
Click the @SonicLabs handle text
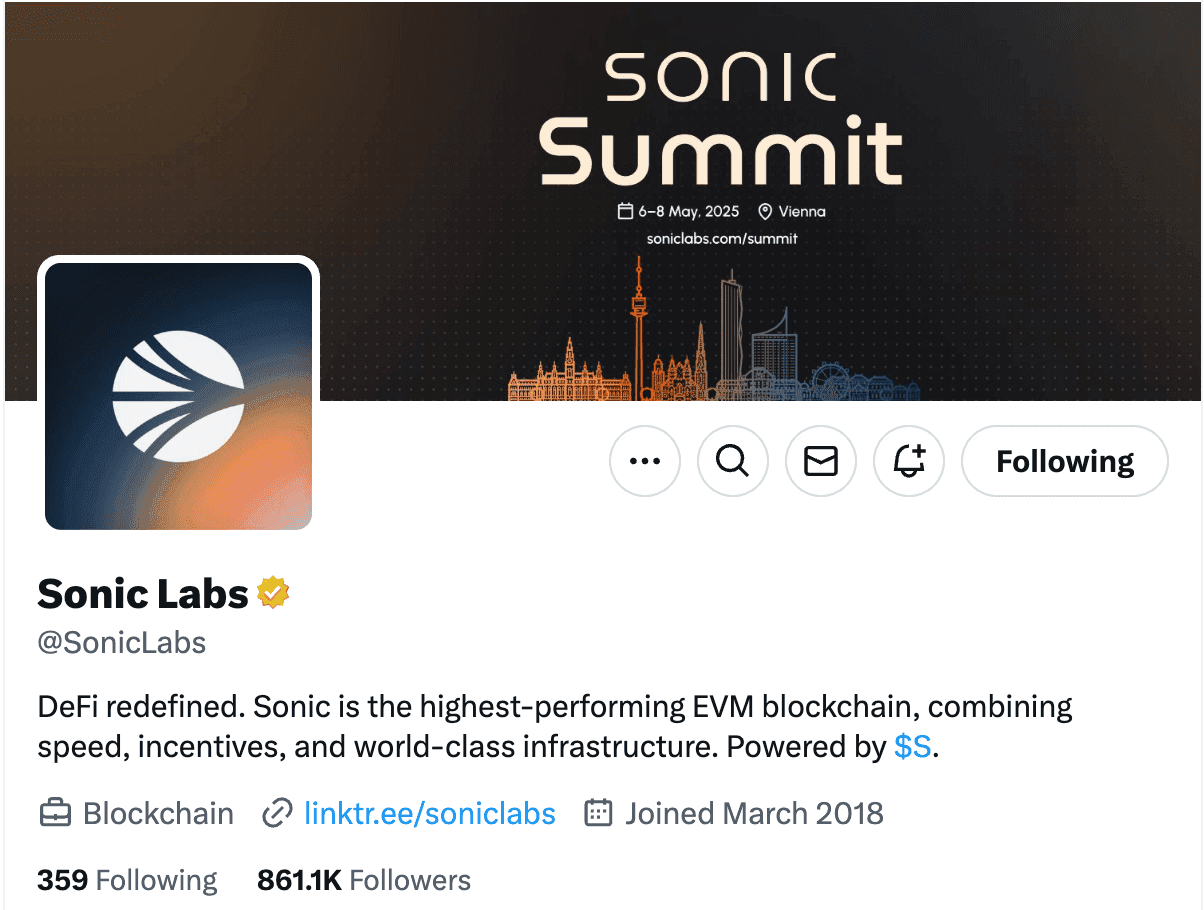pyautogui.click(x=122, y=642)
